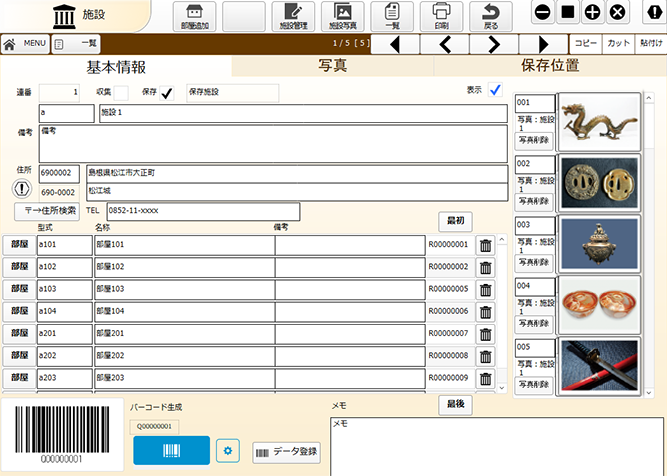Open barcode settings via the gear icon
Screen dimensions: 667x476
228,452
